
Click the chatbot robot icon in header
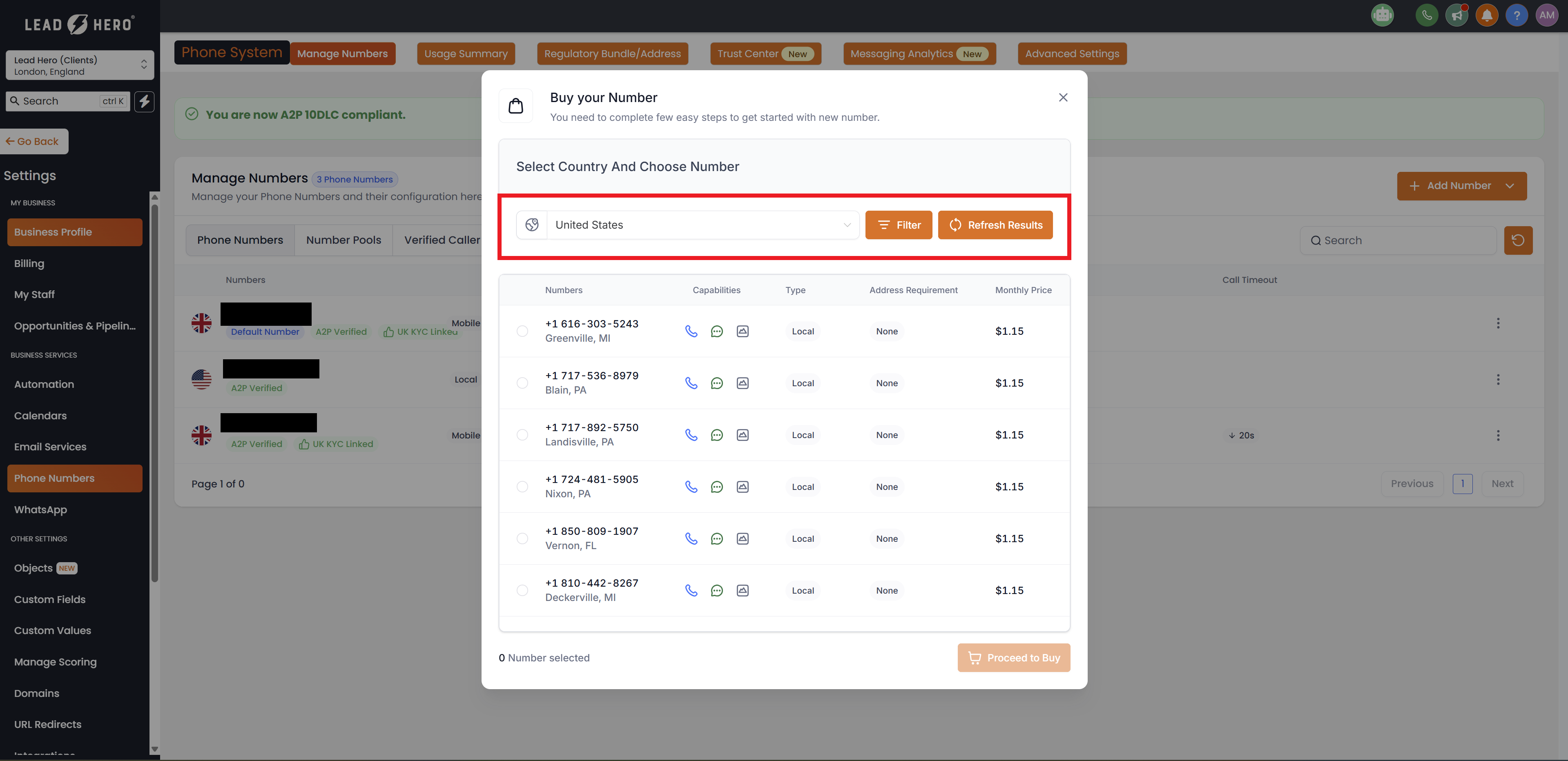(x=1382, y=15)
